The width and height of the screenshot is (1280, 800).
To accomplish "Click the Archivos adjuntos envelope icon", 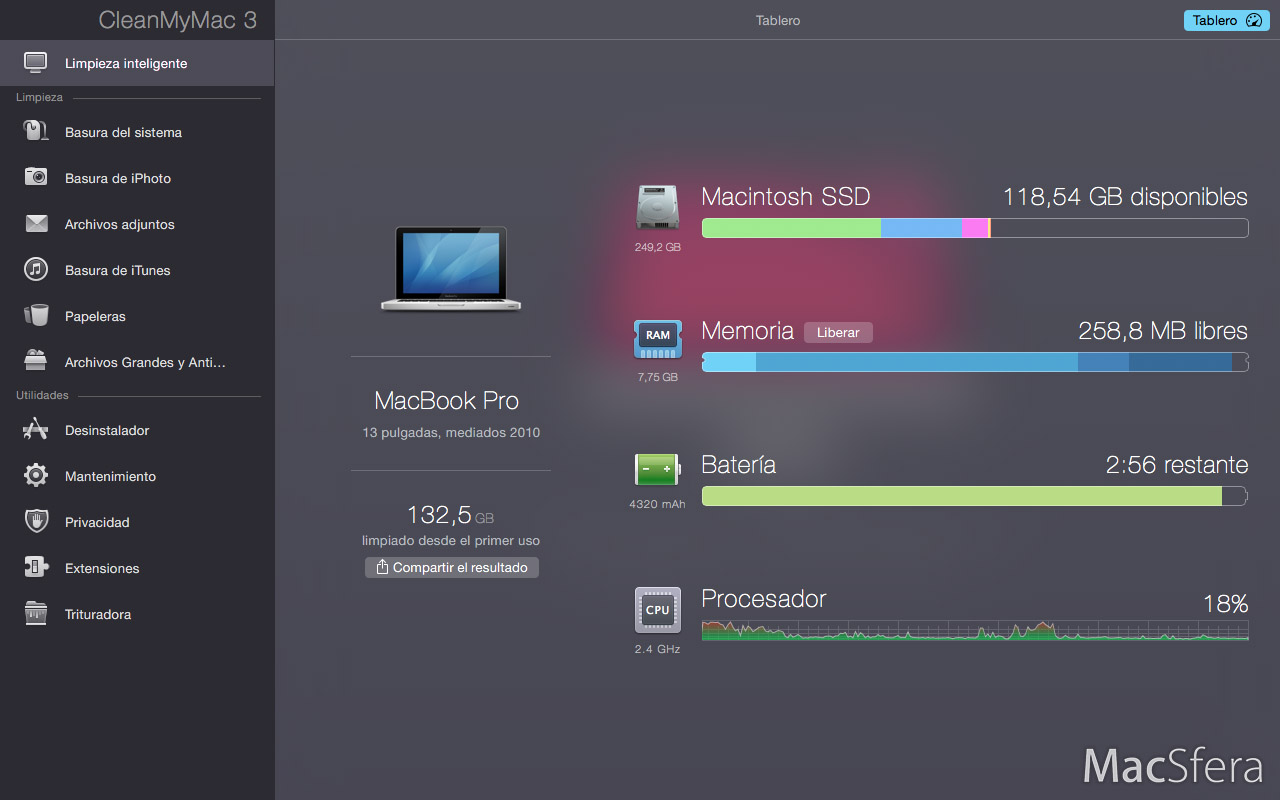I will [x=36, y=224].
